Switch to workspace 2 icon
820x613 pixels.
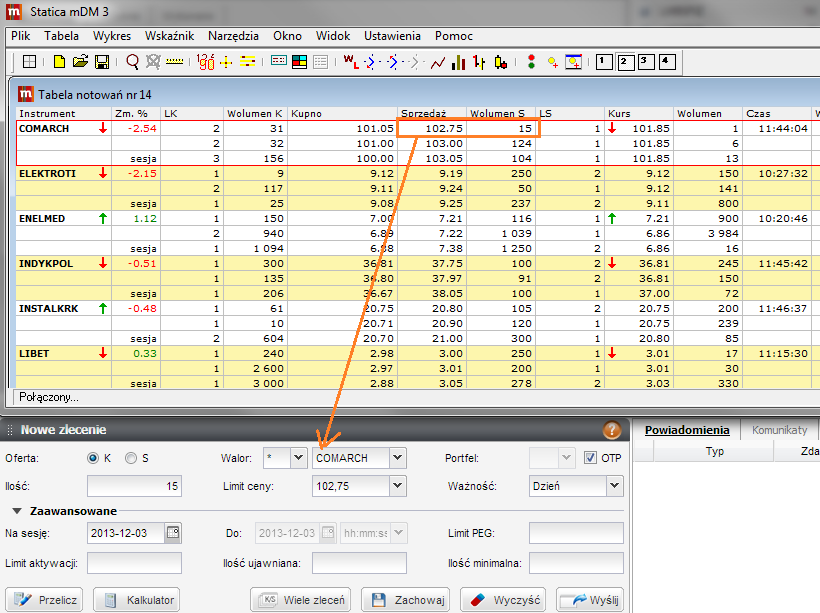point(625,62)
